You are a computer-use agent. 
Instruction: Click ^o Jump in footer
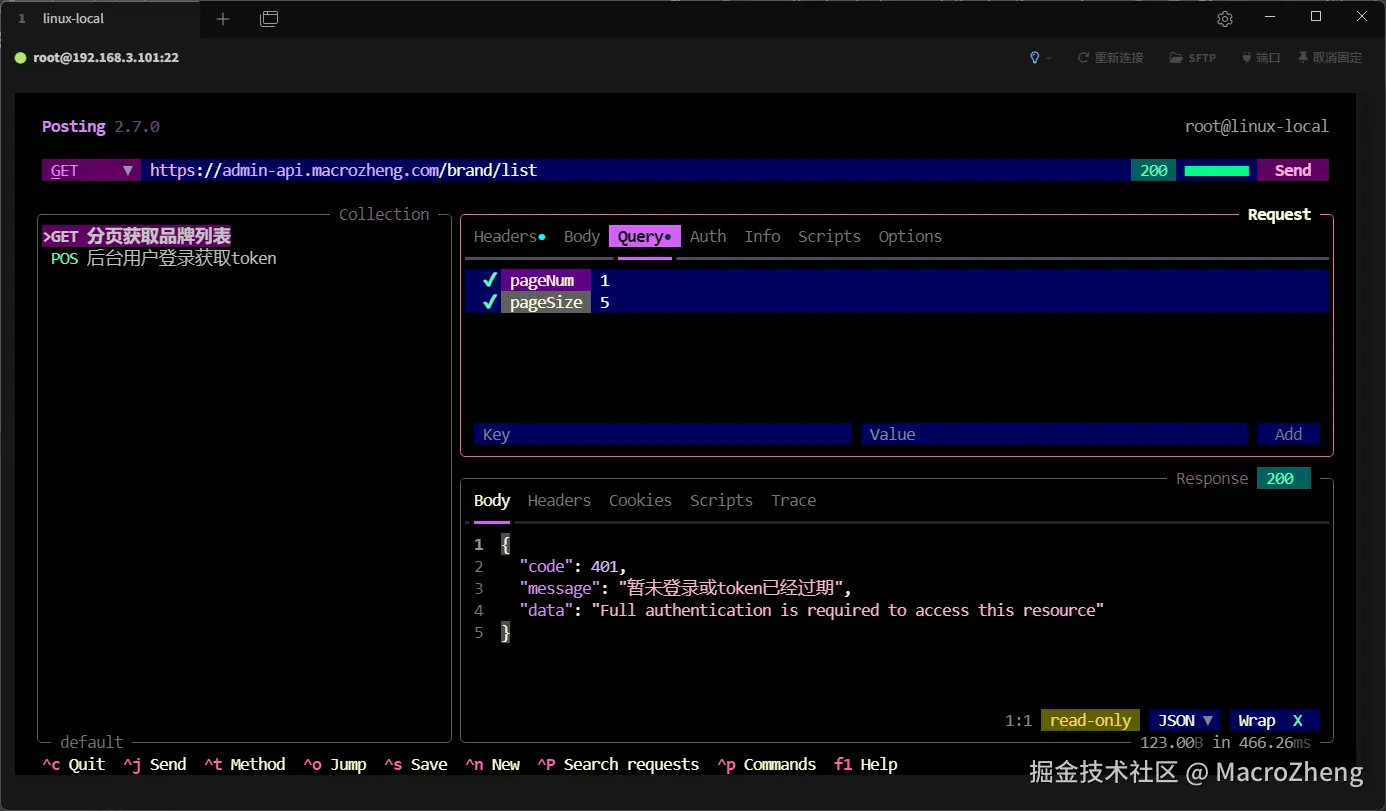334,764
